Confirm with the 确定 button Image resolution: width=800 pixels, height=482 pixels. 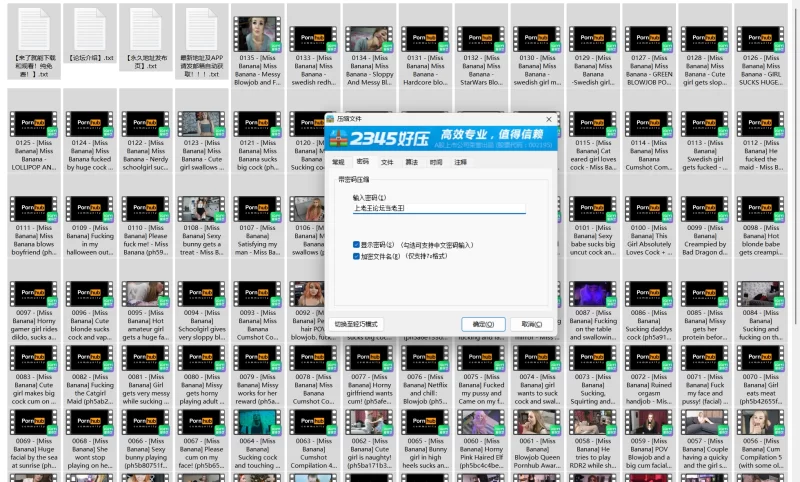pyautogui.click(x=483, y=324)
